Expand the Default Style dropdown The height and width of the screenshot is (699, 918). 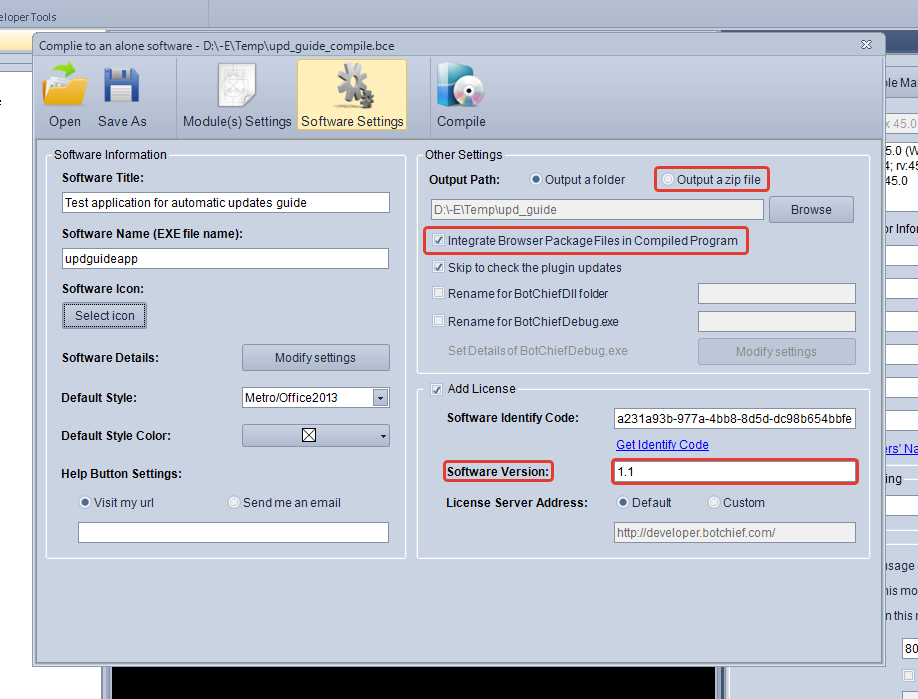point(380,397)
